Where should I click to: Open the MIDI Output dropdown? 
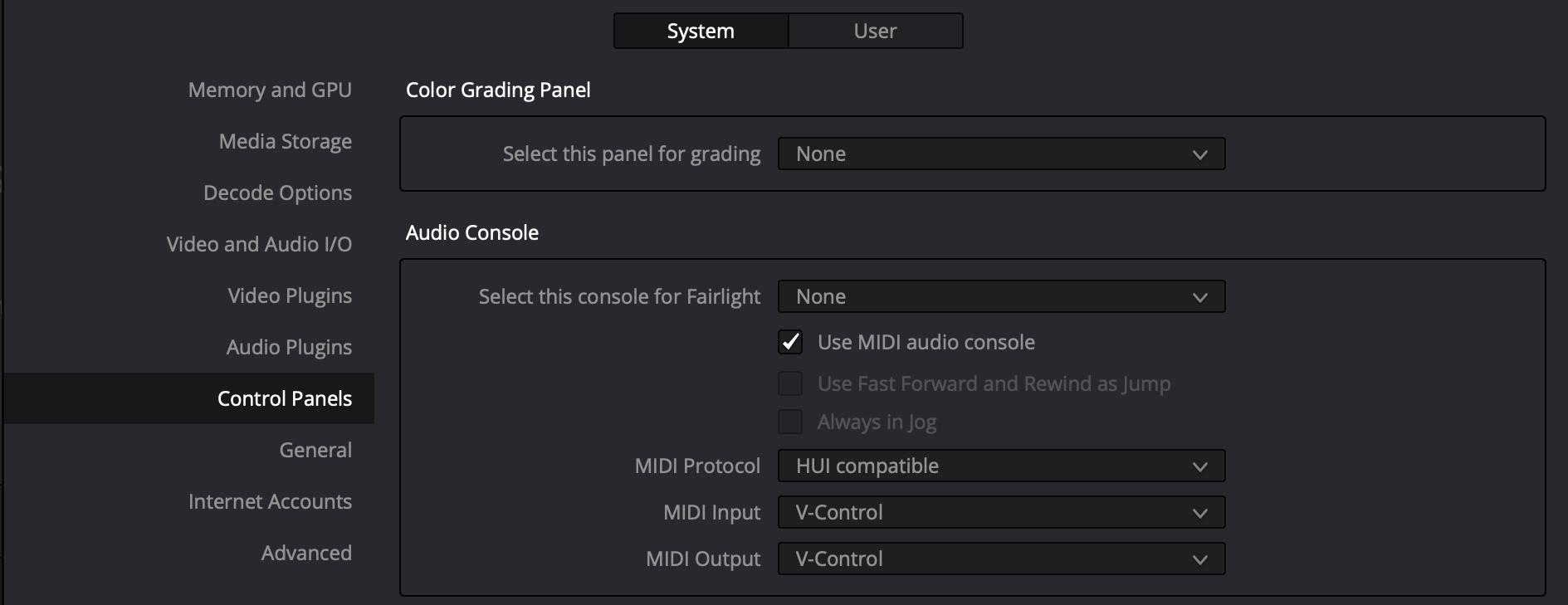coord(1000,559)
